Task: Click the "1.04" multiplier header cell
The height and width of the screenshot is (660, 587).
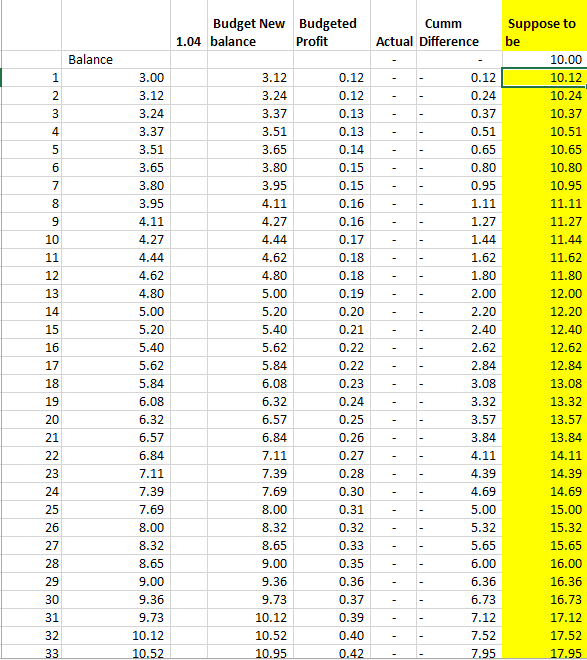Action: 189,25
